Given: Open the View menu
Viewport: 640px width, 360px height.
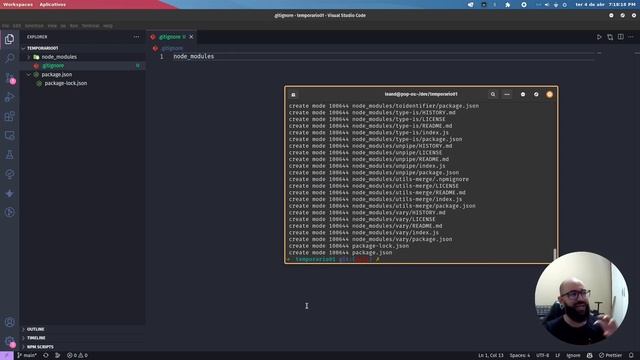Looking at the screenshot, I should coord(52,26).
